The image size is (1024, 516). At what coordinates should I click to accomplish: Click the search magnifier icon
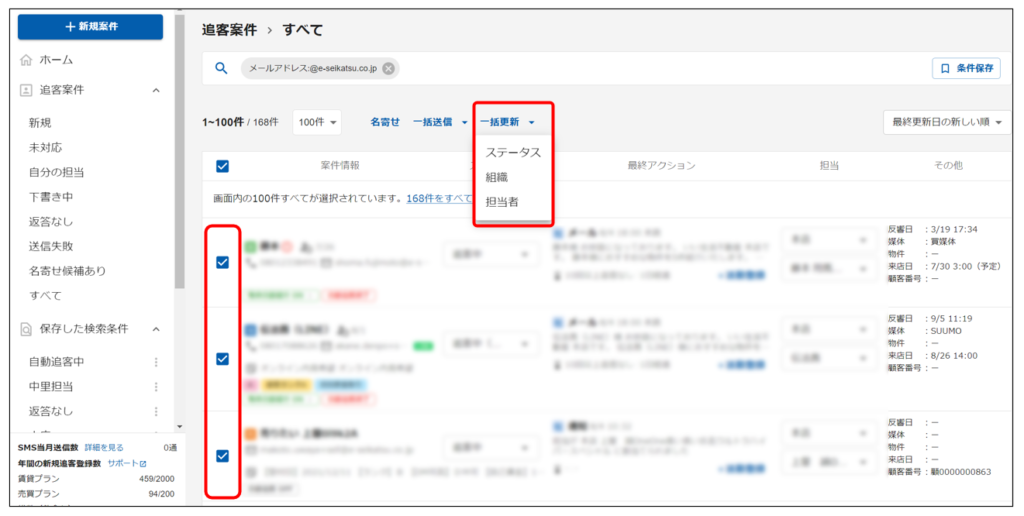[221, 68]
